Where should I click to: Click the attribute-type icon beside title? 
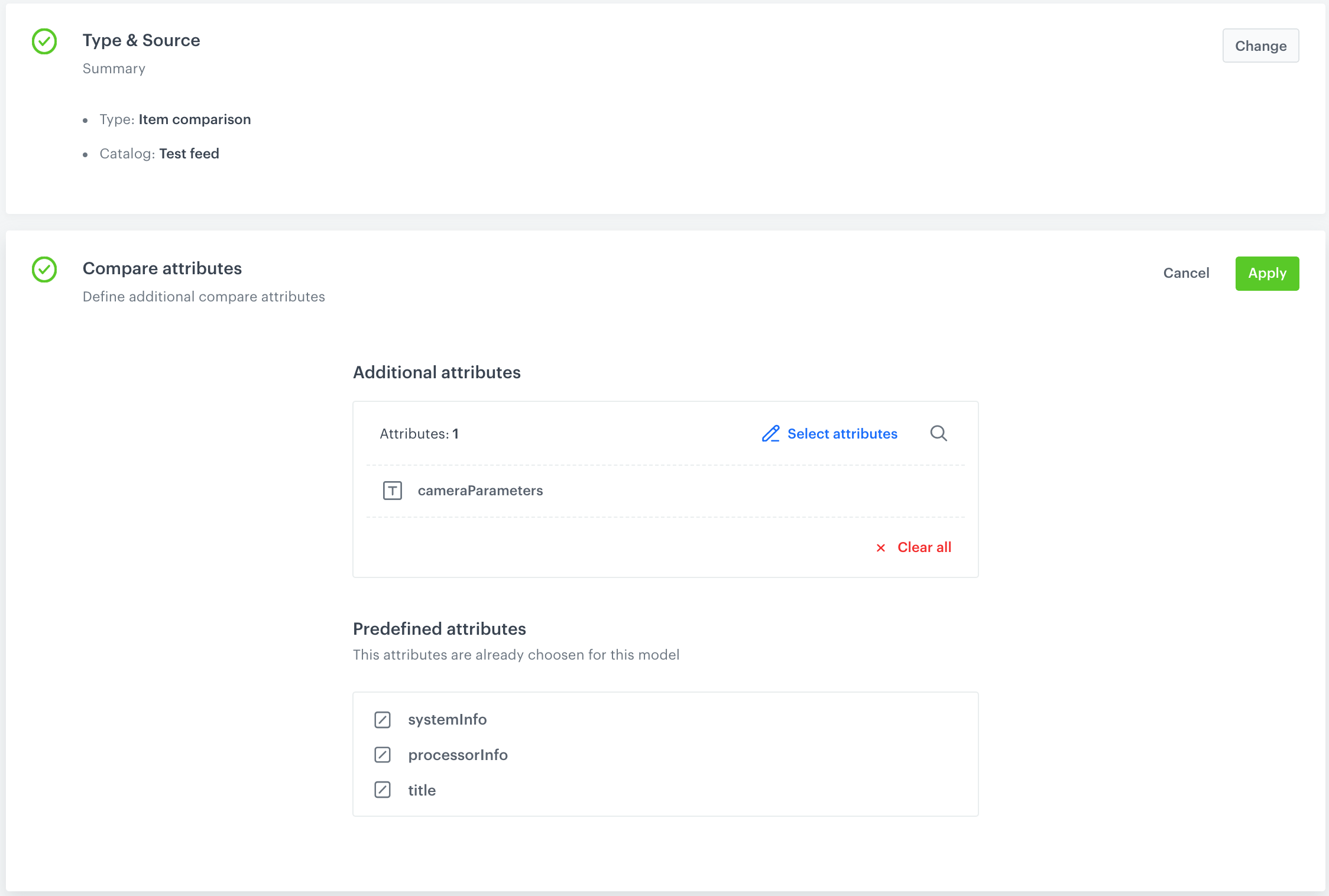point(383,790)
